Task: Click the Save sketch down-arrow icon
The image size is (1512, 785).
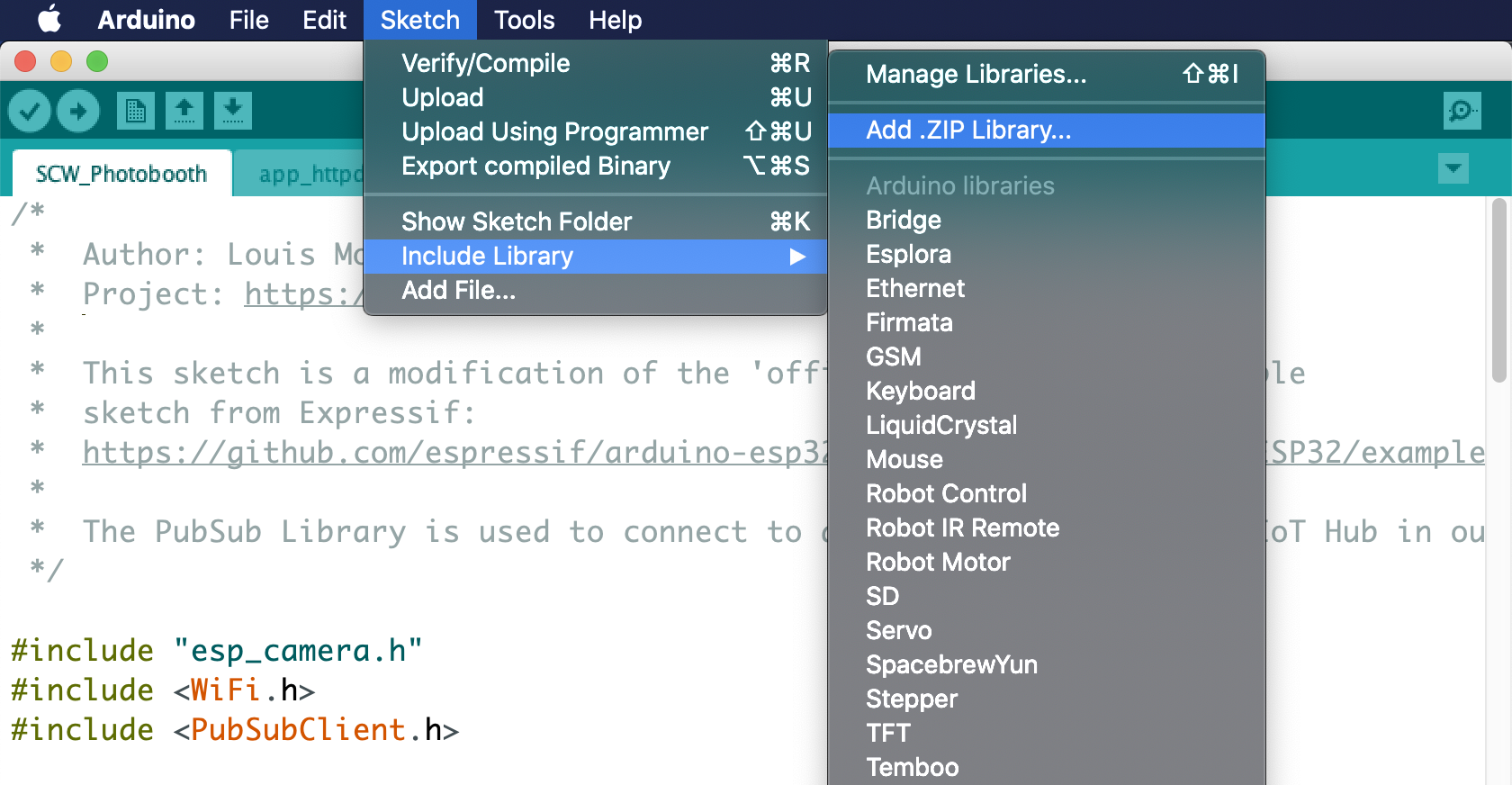Action: point(233,112)
